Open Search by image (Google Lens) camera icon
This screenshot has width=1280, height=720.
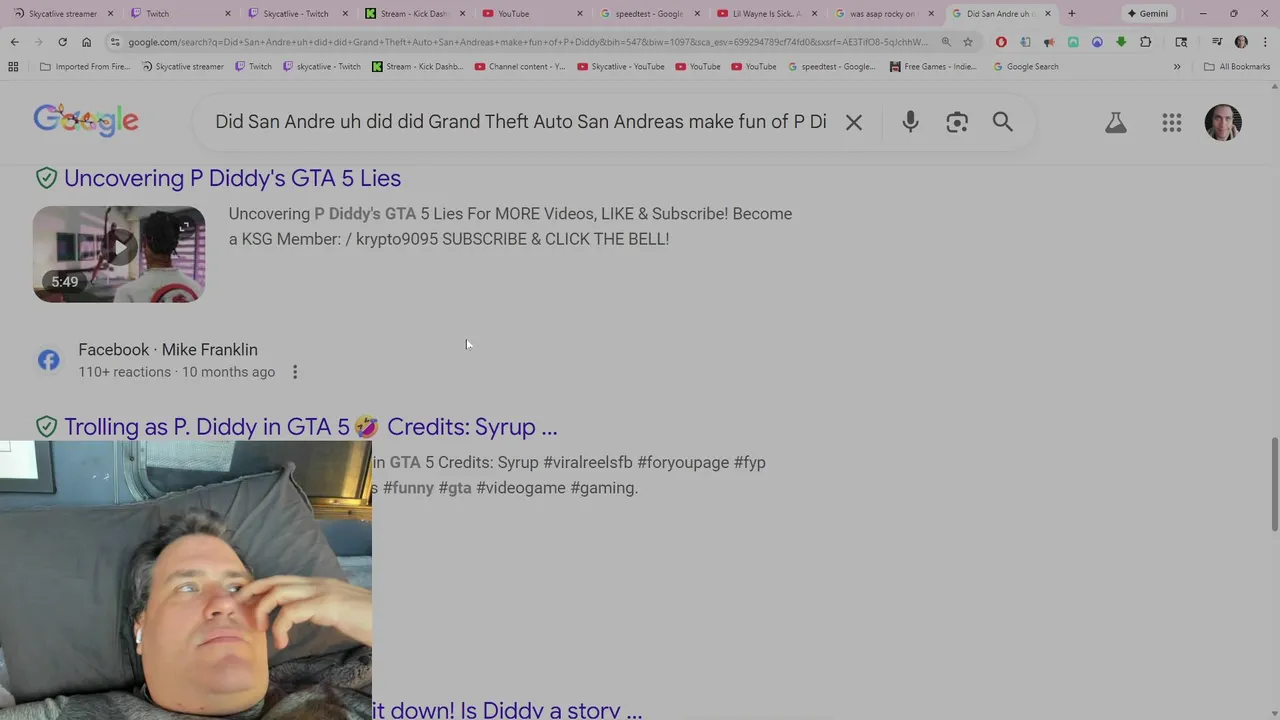pyautogui.click(x=957, y=122)
